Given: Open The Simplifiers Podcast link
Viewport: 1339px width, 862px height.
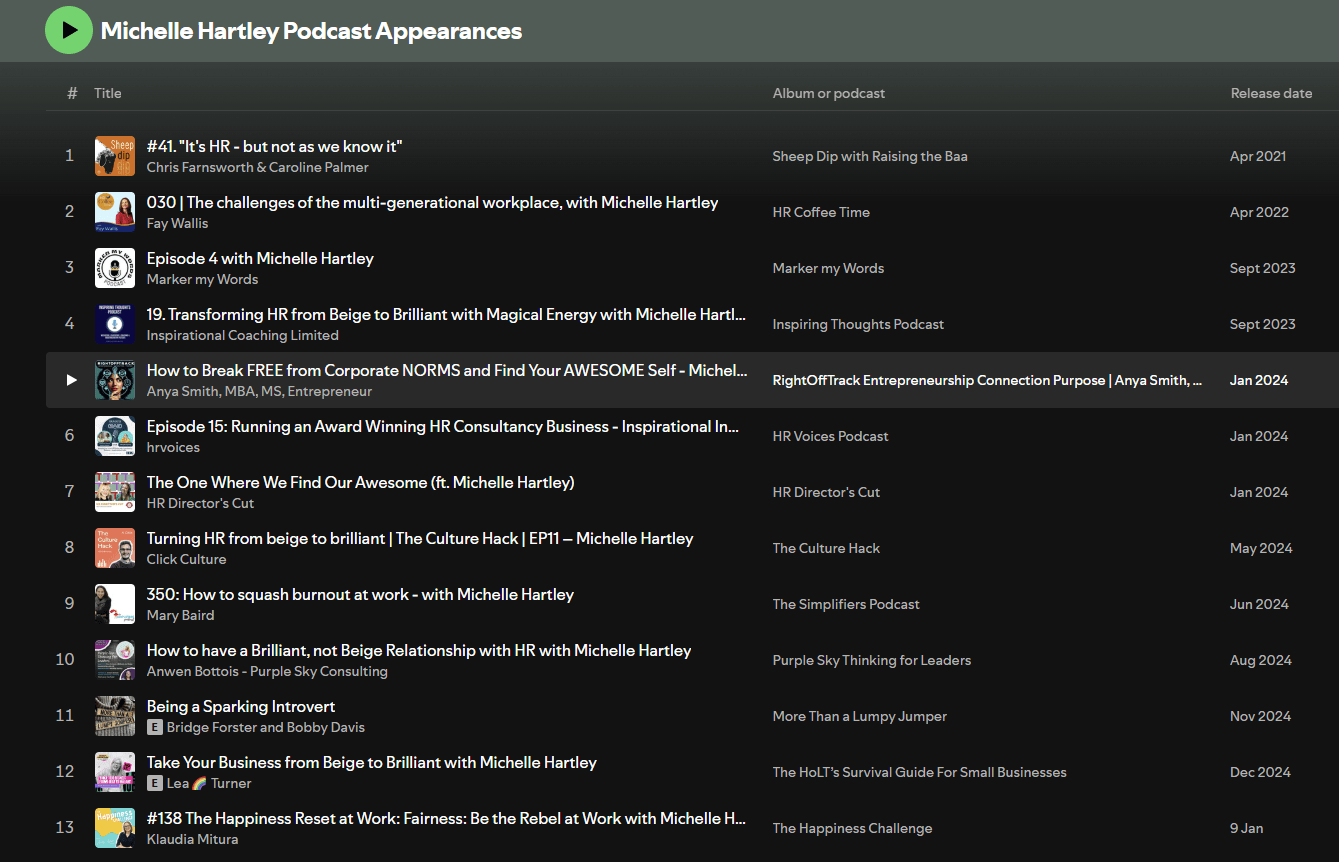Looking at the screenshot, I should [x=846, y=604].
